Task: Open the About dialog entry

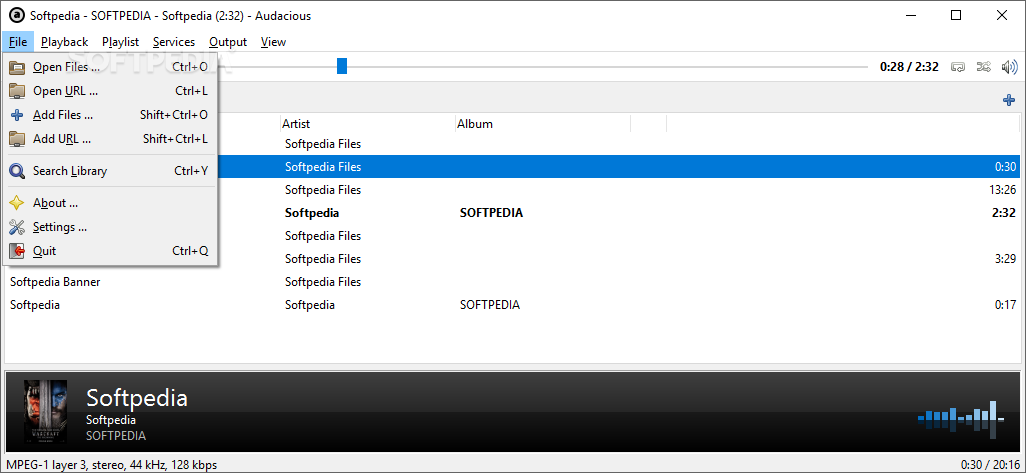Action: [110, 203]
